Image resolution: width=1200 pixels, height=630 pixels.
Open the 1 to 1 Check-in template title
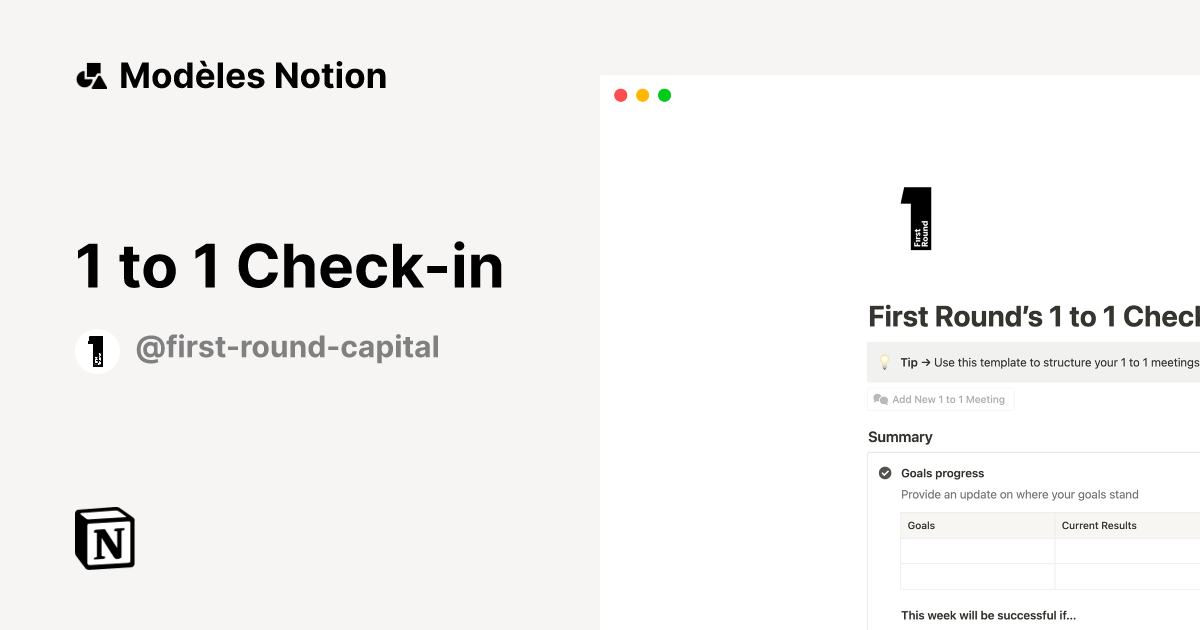click(289, 267)
